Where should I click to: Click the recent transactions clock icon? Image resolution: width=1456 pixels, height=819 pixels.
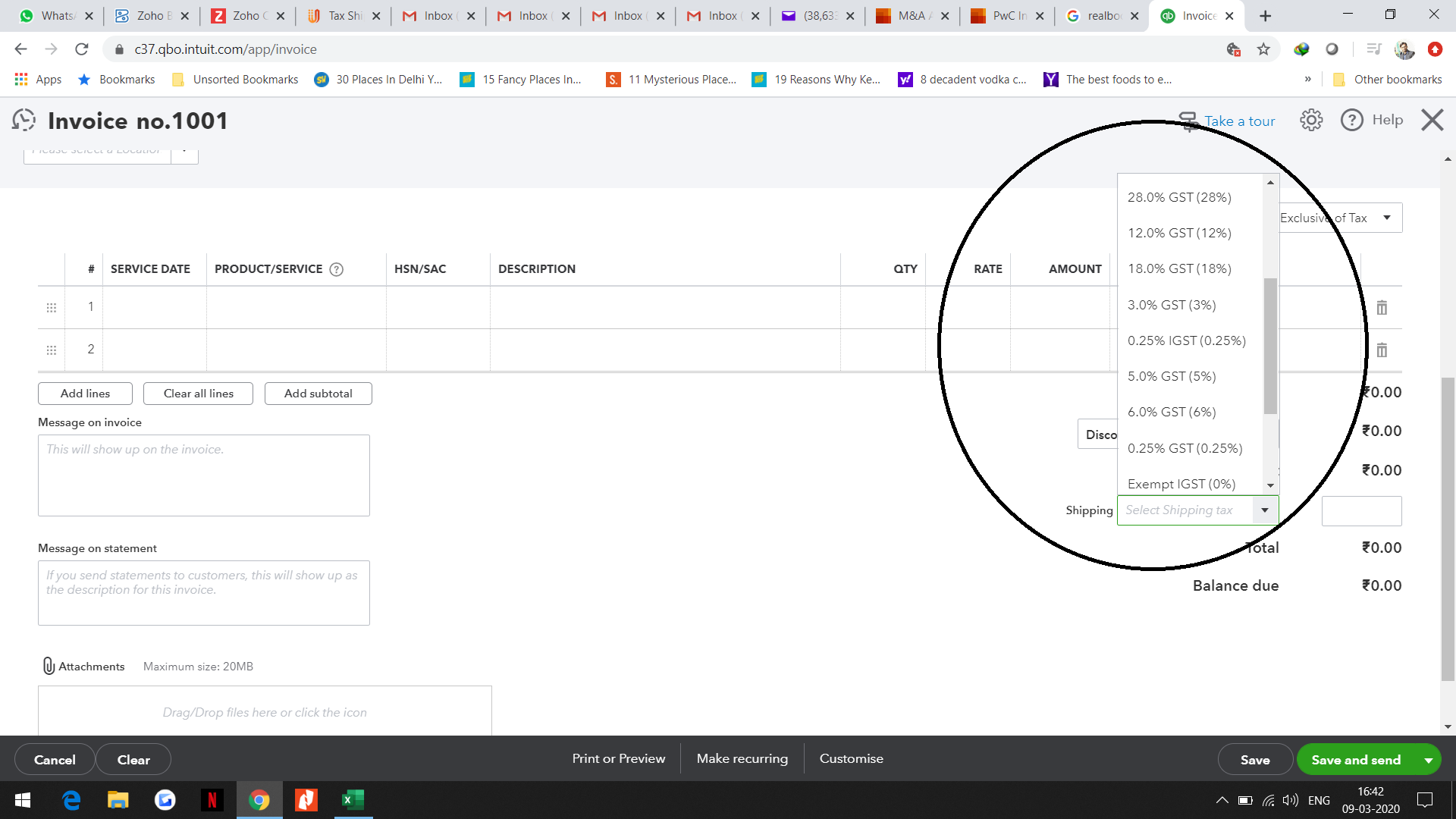24,121
